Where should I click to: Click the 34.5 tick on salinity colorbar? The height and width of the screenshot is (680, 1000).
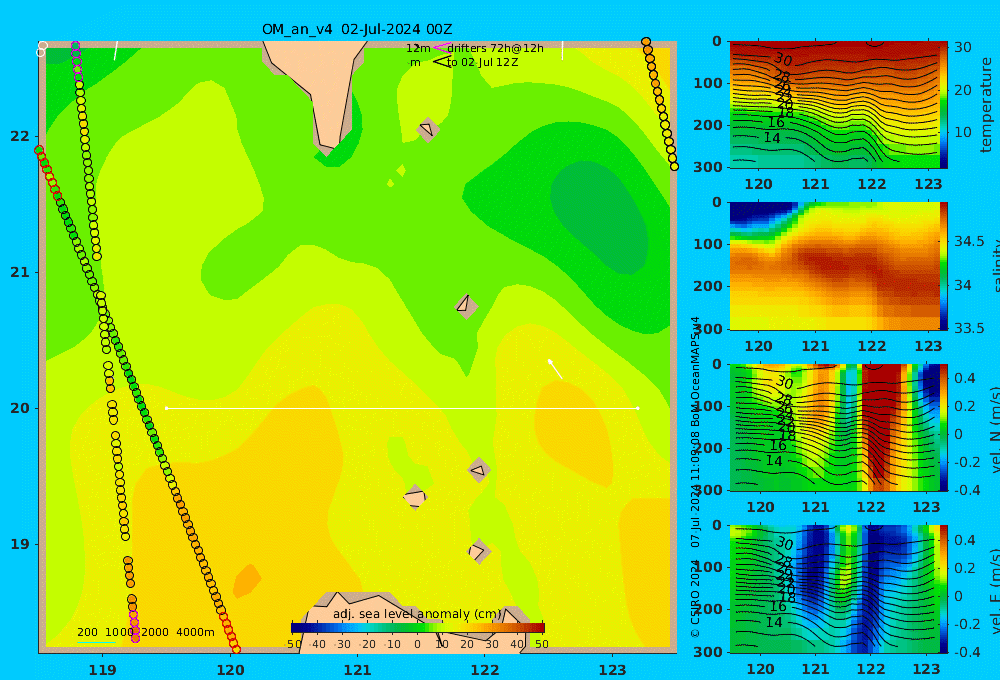pos(969,242)
